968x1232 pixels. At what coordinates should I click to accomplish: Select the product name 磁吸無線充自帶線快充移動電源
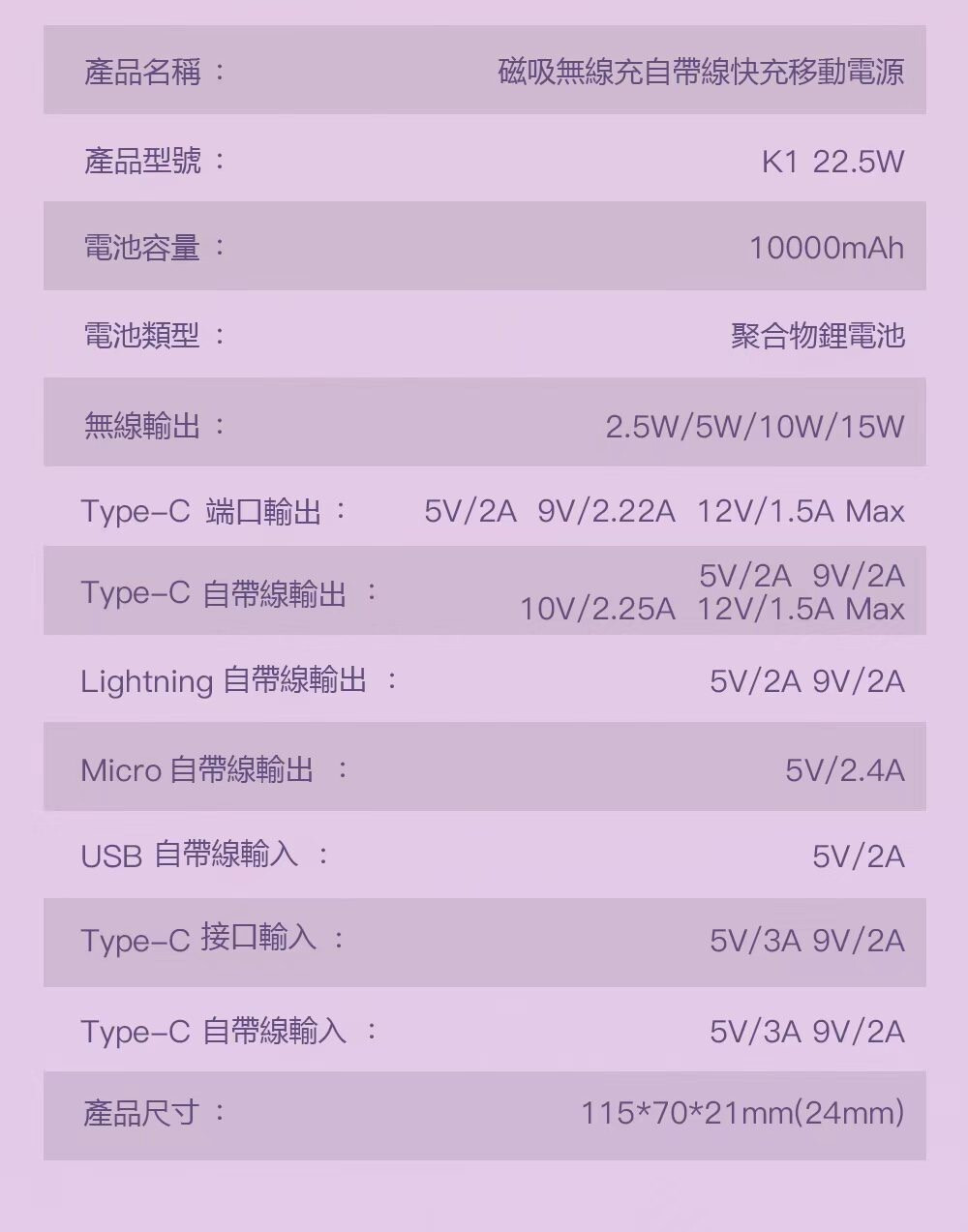pyautogui.click(x=700, y=72)
